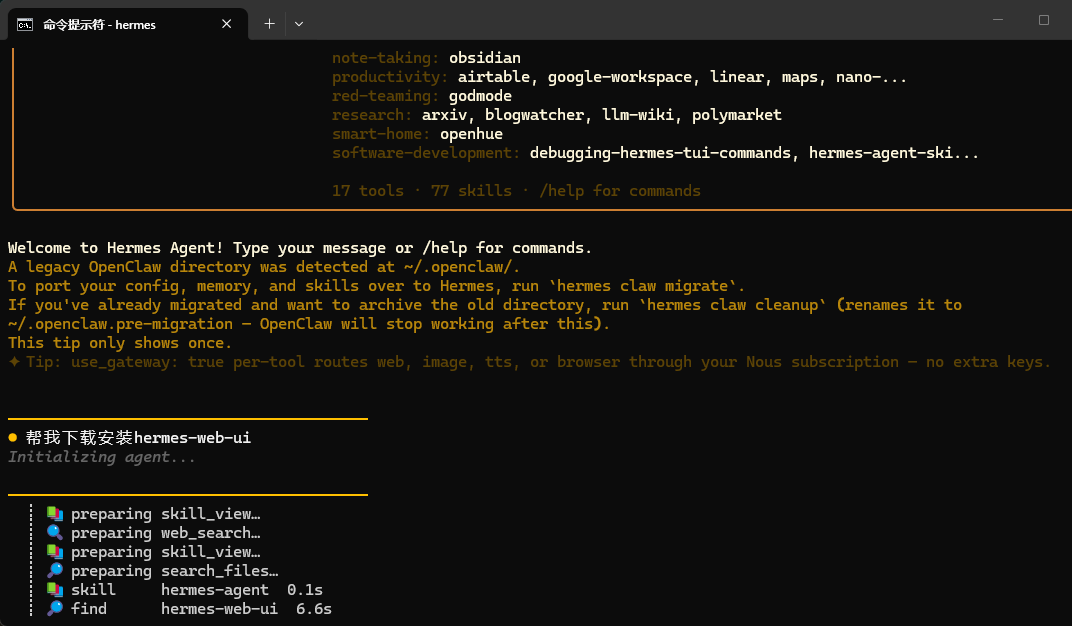Image resolution: width=1072 pixels, height=626 pixels.
Task: Click the yellow bullet before the user prompt
Action: [x=12, y=437]
